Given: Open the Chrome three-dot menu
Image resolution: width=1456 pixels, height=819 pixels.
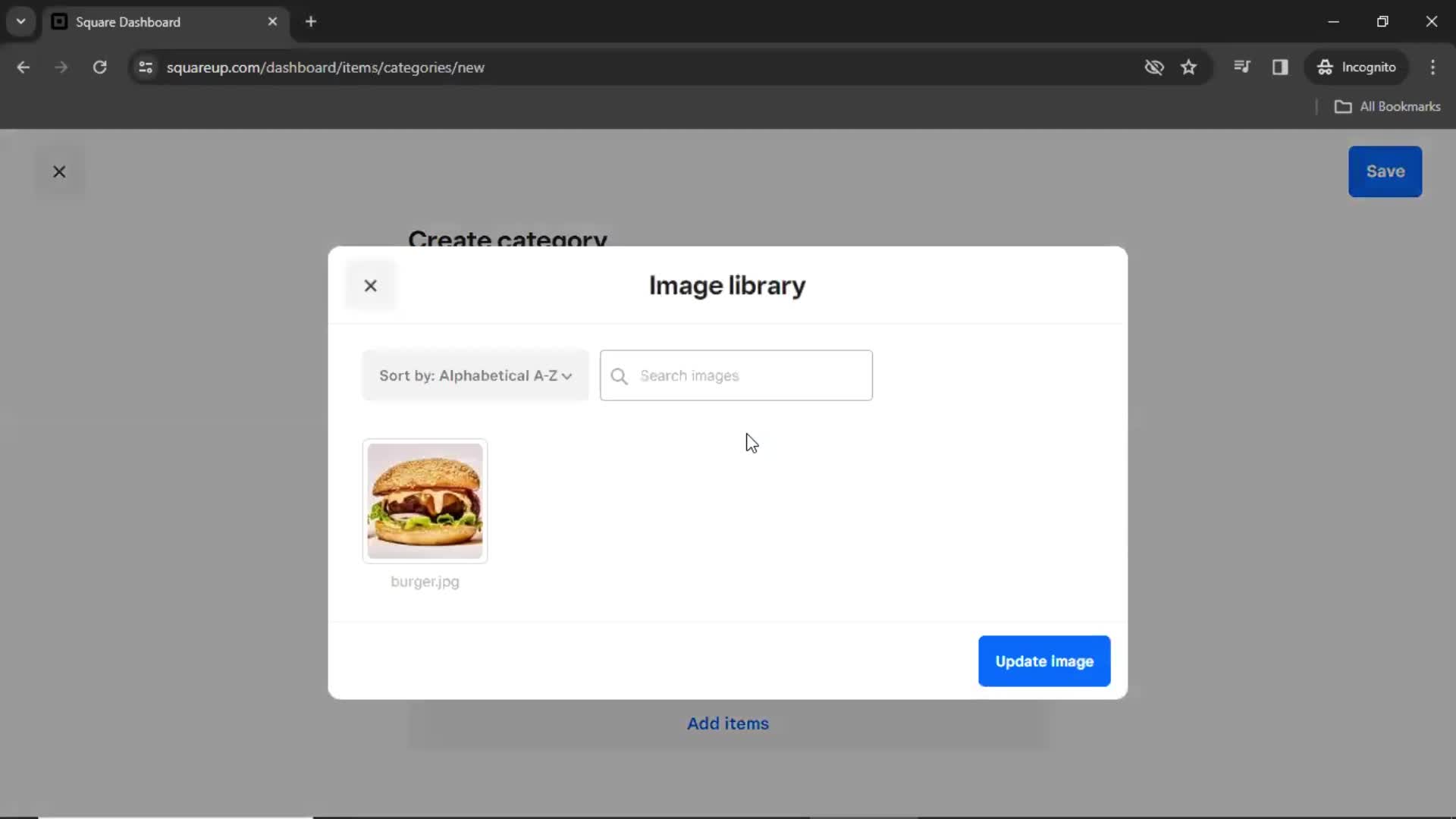Looking at the screenshot, I should click(x=1432, y=67).
